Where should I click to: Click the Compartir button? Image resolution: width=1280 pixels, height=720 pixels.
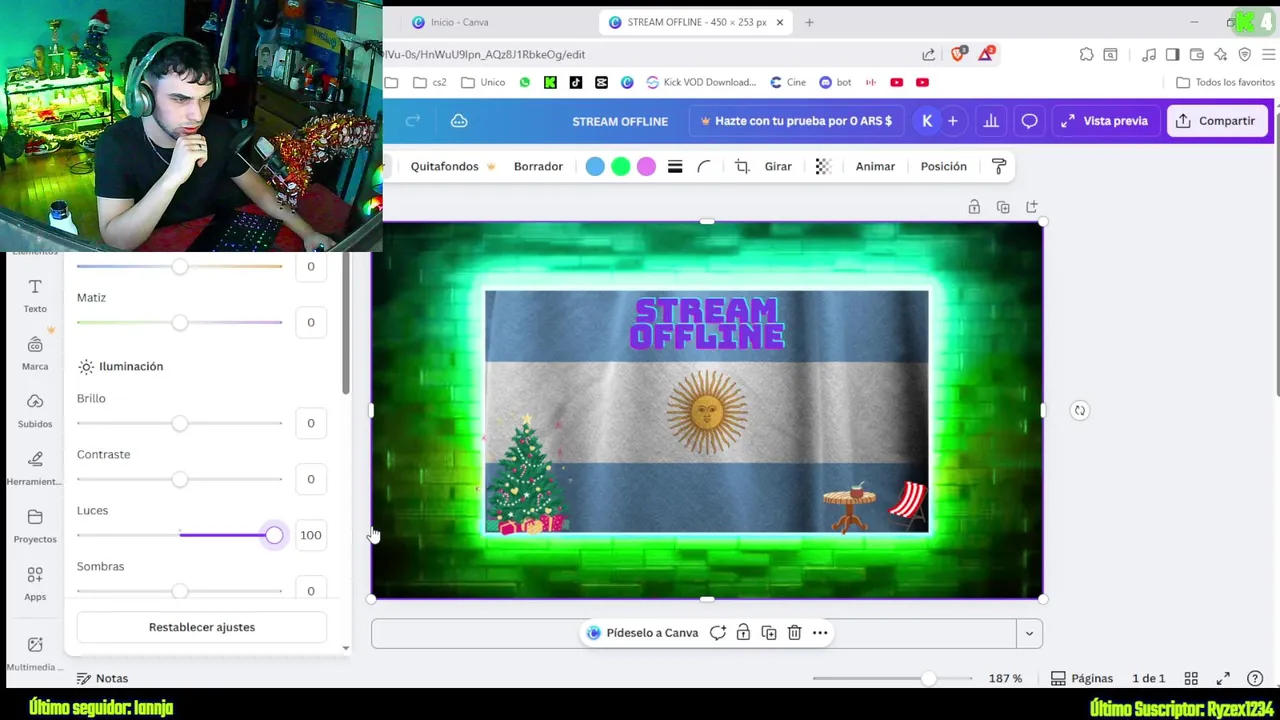(x=1215, y=121)
